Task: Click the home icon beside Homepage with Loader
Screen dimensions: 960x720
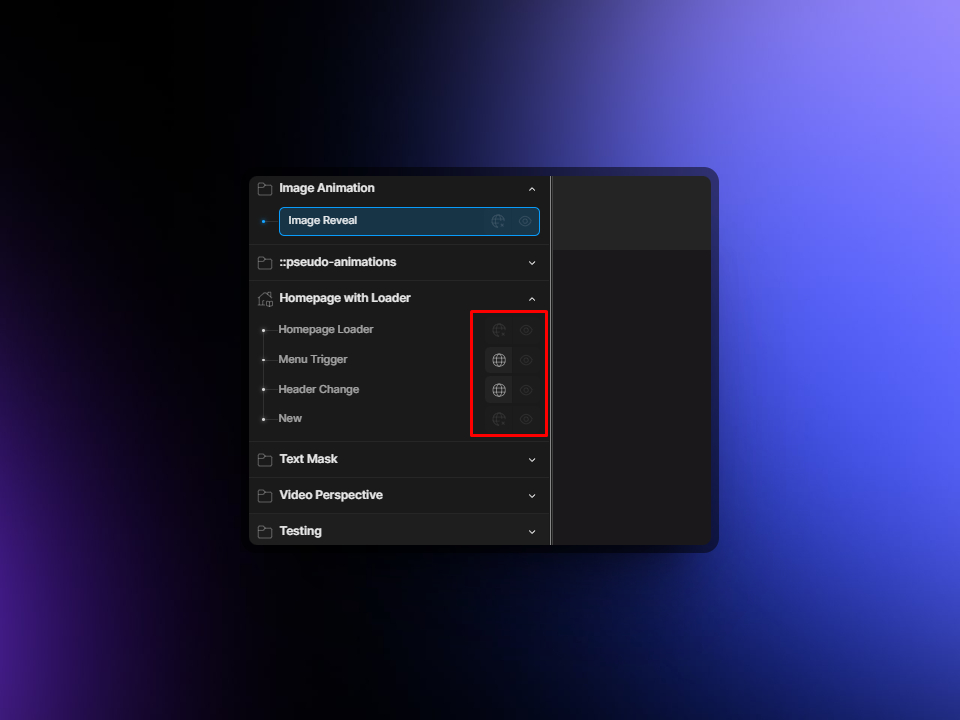Action: 265,299
